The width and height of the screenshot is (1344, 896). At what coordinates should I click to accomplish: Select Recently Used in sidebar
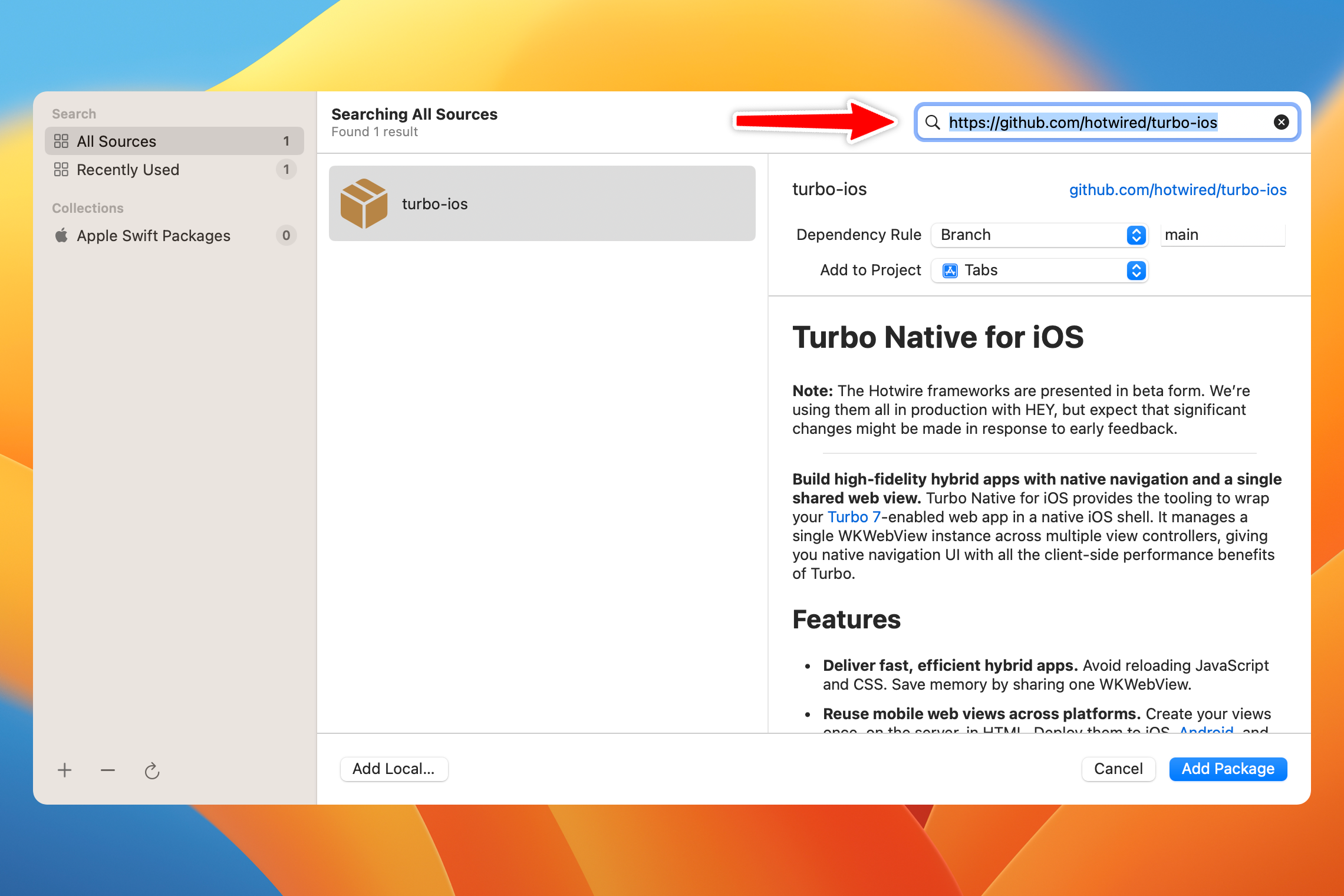coord(174,169)
